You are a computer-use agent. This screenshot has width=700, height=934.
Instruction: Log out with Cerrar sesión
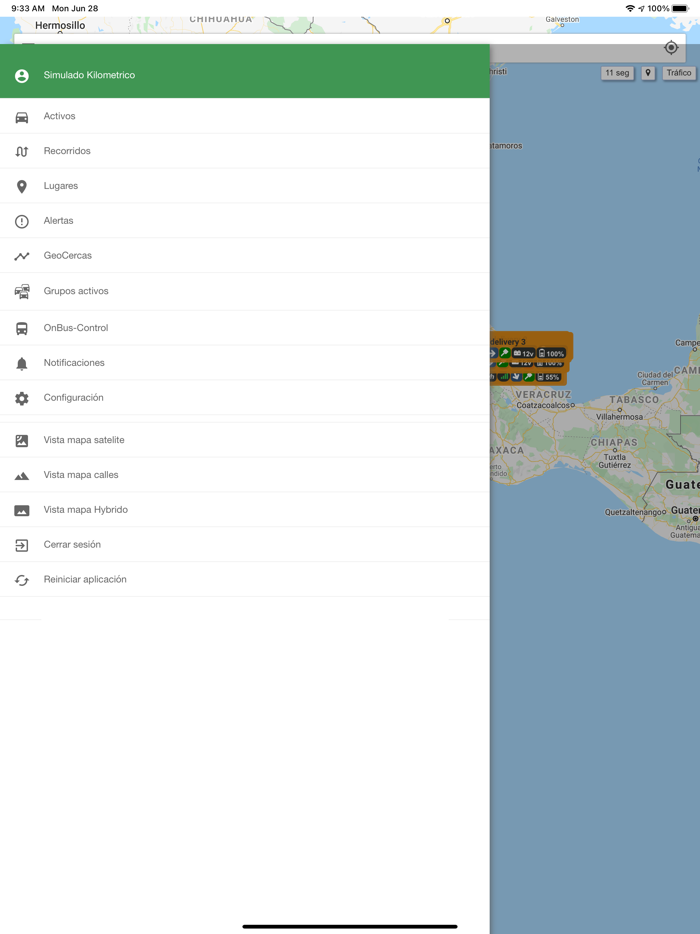tap(245, 544)
